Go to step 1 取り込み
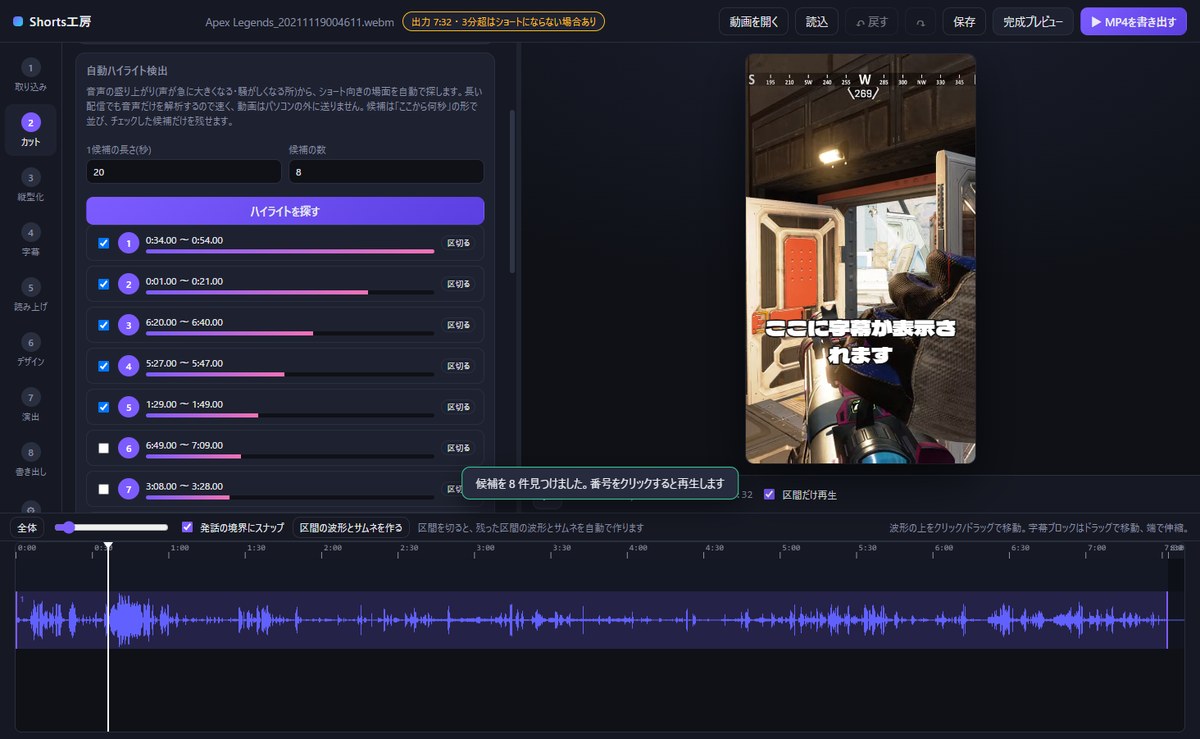1200x739 pixels. click(30, 74)
